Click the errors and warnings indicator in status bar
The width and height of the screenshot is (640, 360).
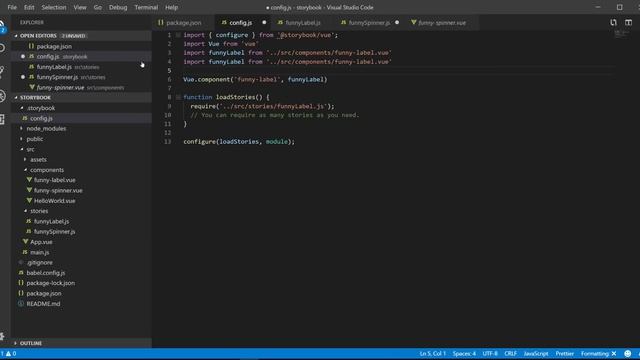click(8, 353)
